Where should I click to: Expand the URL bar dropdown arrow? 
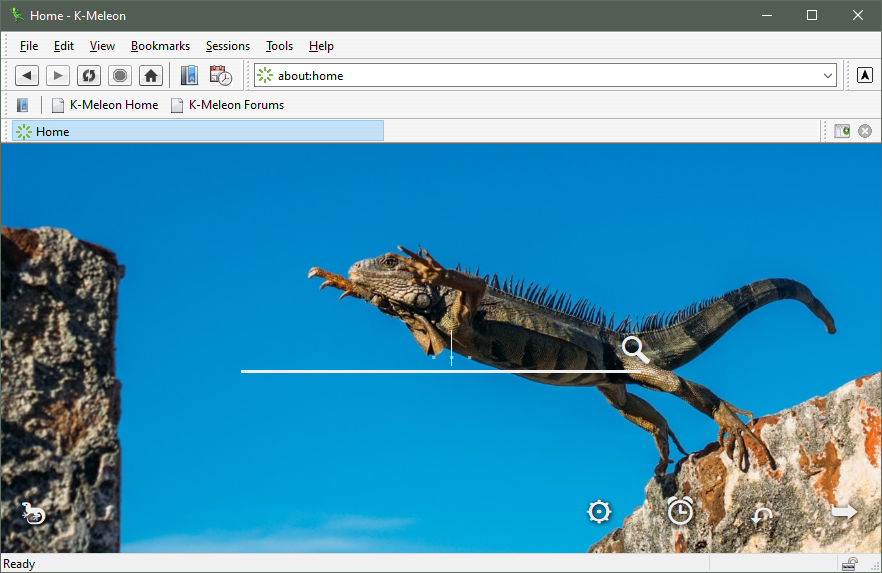click(828, 76)
